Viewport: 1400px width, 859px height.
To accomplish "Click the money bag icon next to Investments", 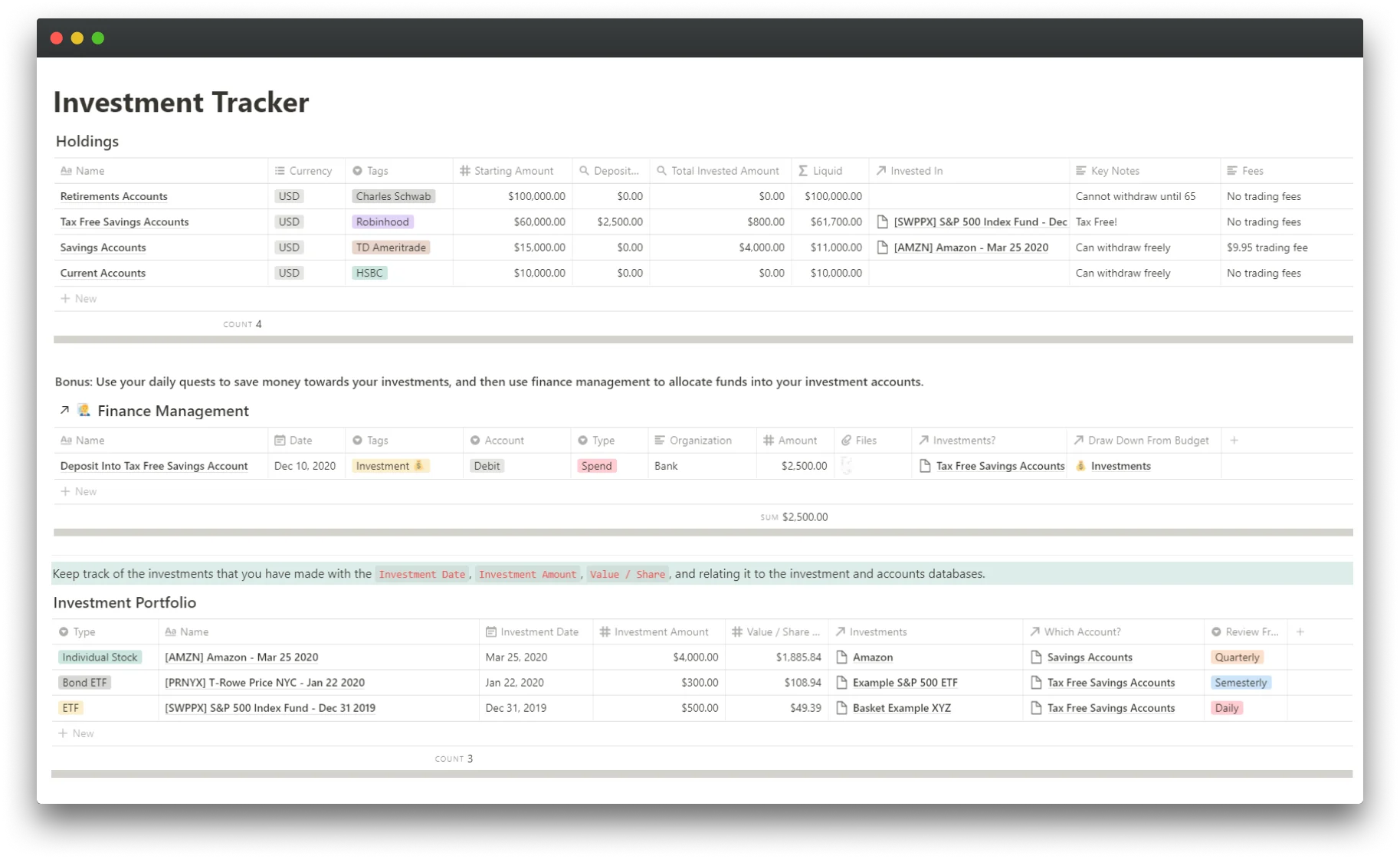I will click(1080, 466).
